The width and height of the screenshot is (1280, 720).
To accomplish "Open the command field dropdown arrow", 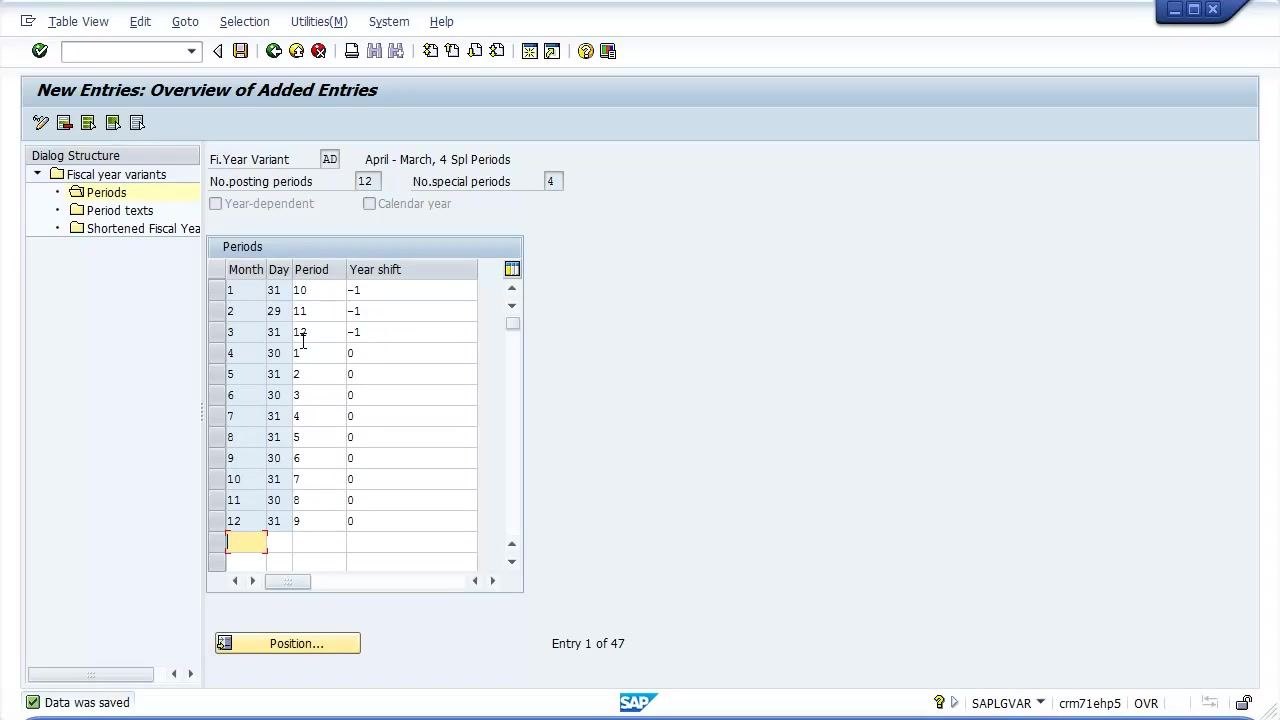I will (191, 51).
